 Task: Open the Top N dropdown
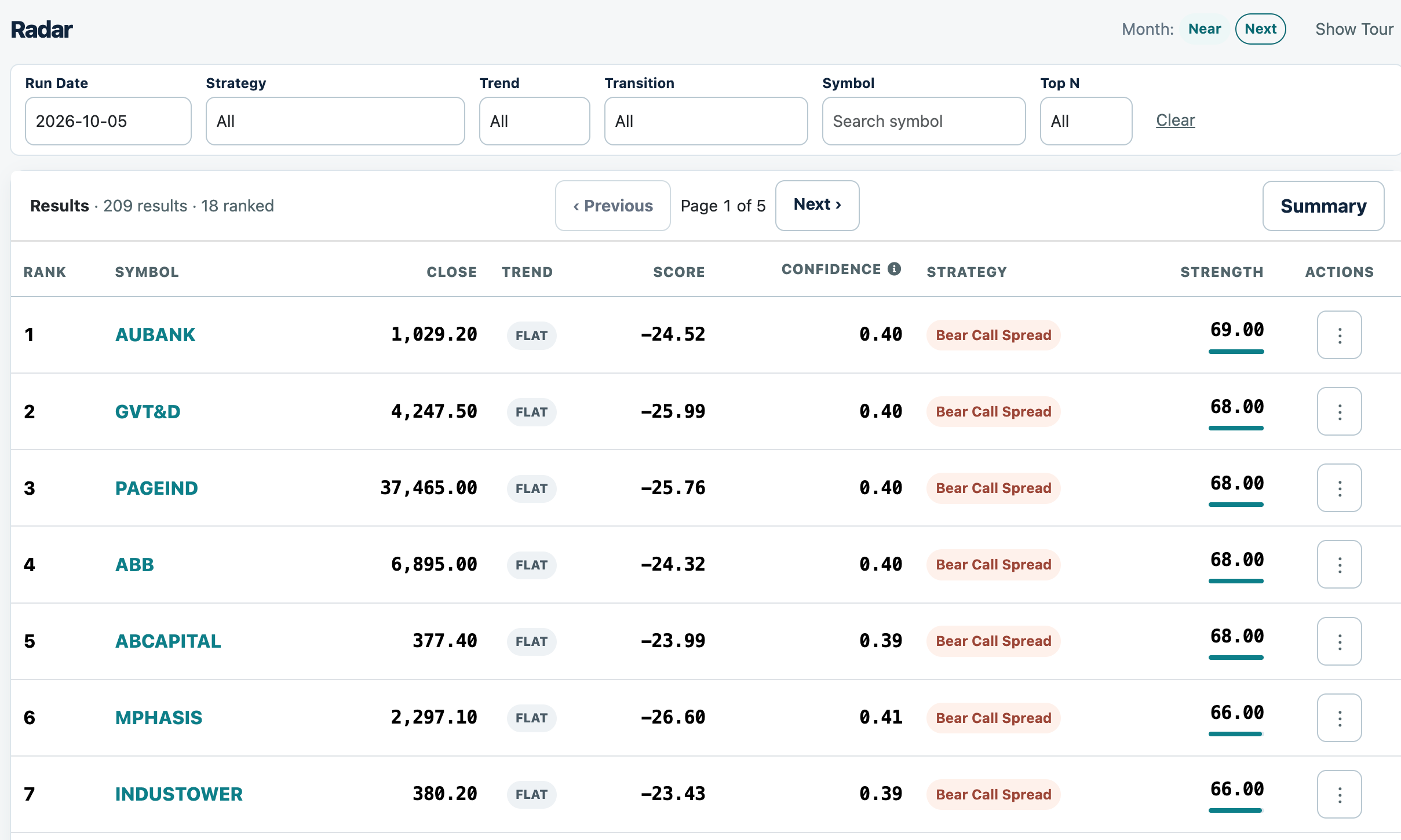coord(1086,121)
